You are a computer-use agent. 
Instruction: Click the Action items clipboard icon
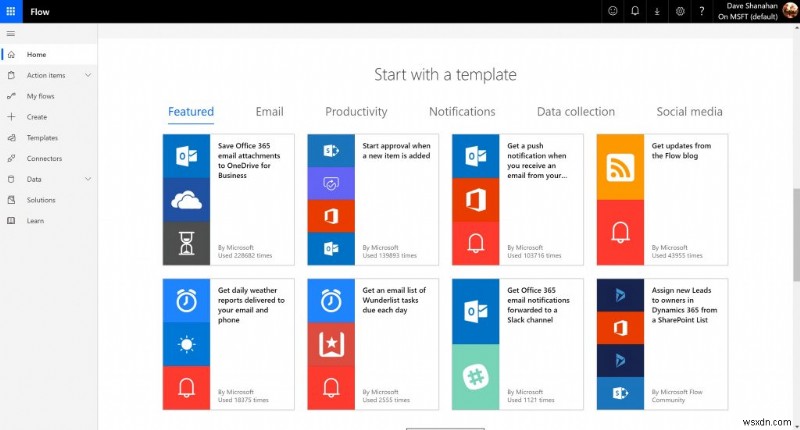pyautogui.click(x=11, y=75)
